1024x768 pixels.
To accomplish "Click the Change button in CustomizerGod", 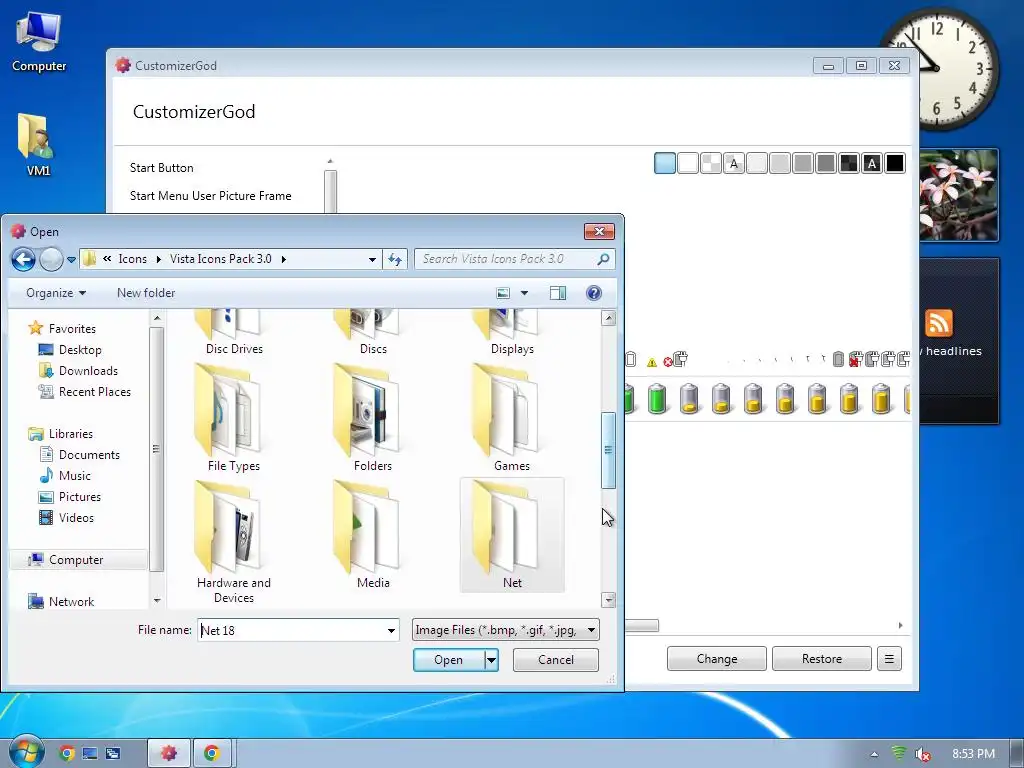I will (x=716, y=659).
